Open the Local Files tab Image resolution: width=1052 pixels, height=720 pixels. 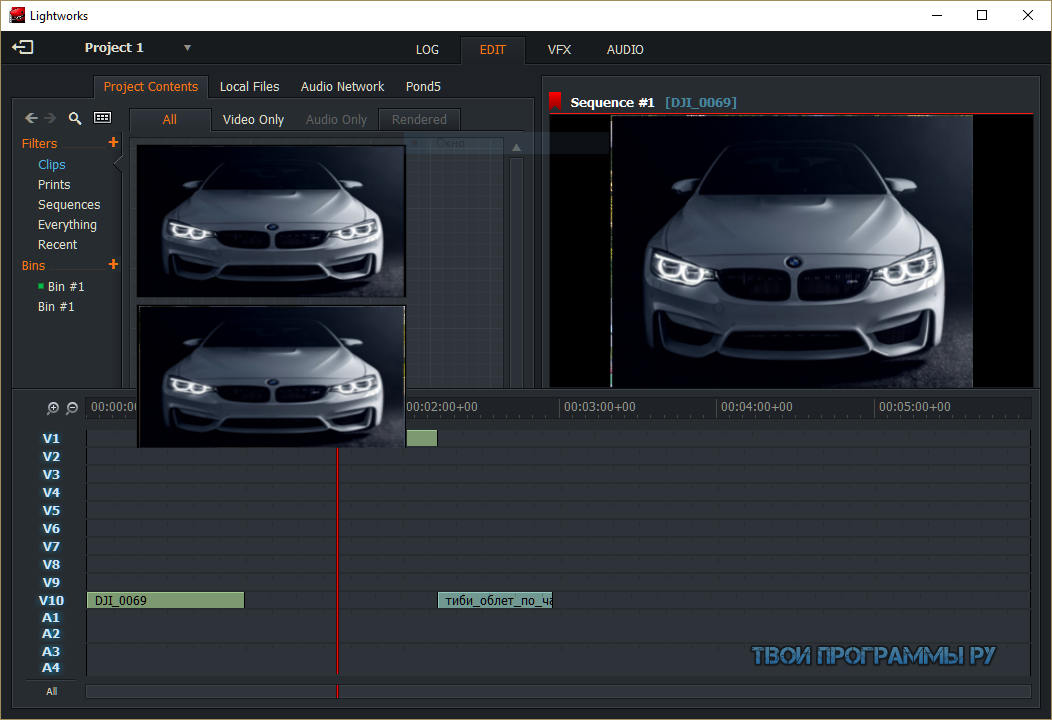tap(250, 87)
